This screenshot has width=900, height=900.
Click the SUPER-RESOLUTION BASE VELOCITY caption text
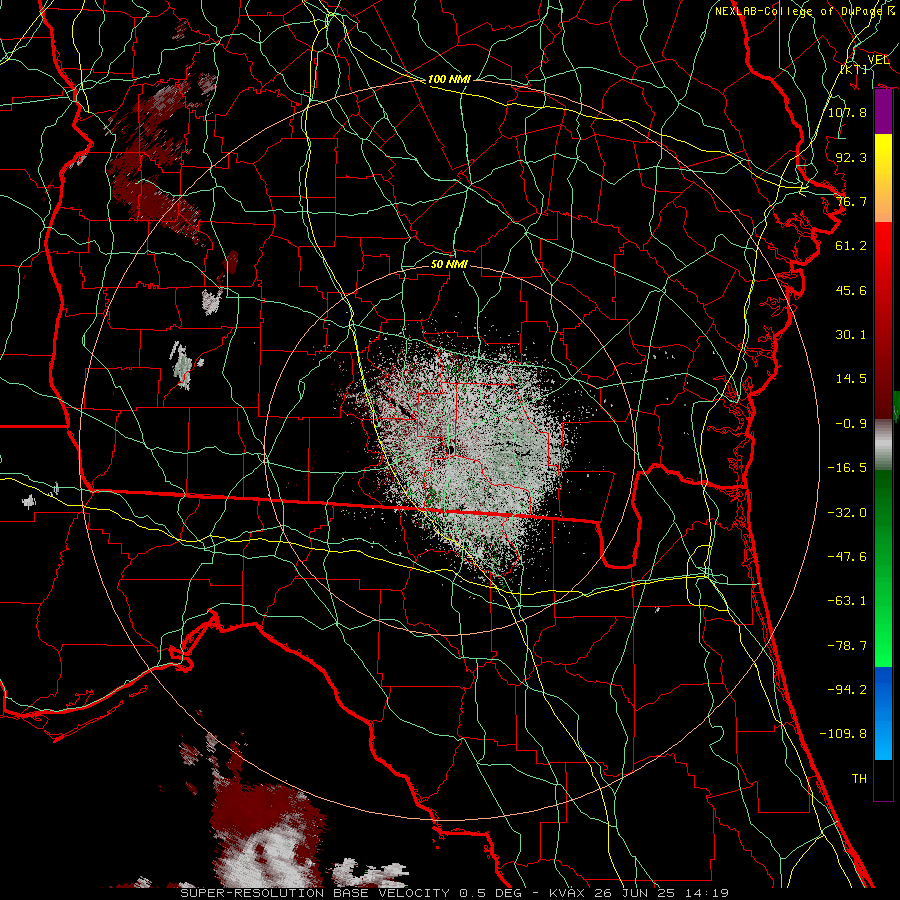(x=315, y=893)
